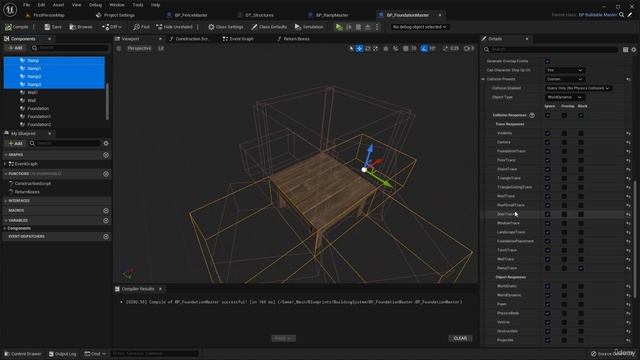
Task: Open the Tools menu
Action: [138, 5]
